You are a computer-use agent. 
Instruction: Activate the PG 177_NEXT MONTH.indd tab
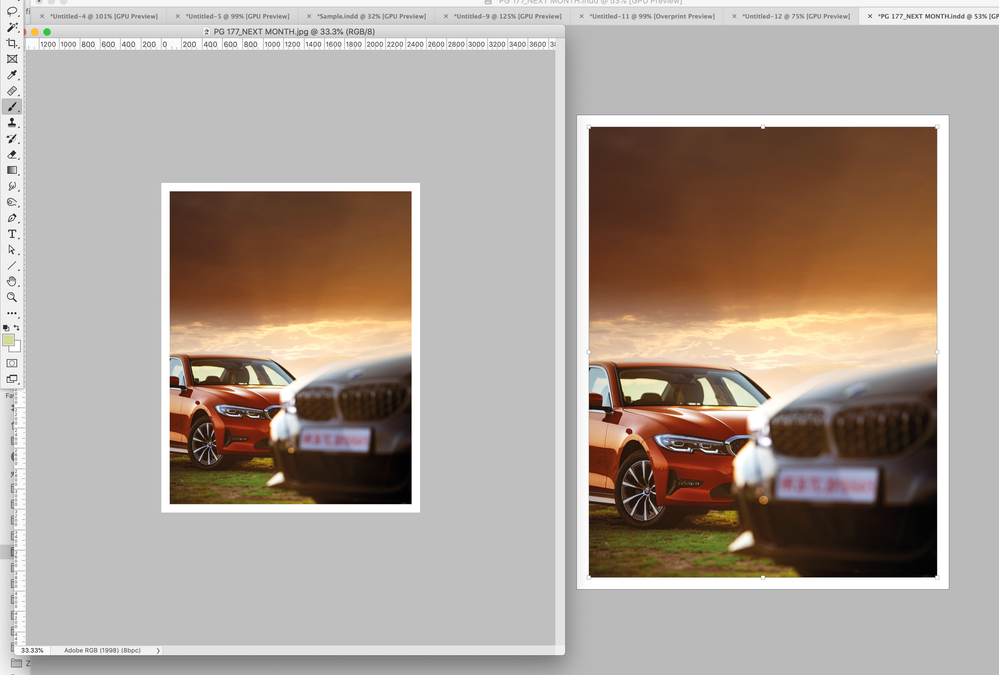click(x=930, y=16)
